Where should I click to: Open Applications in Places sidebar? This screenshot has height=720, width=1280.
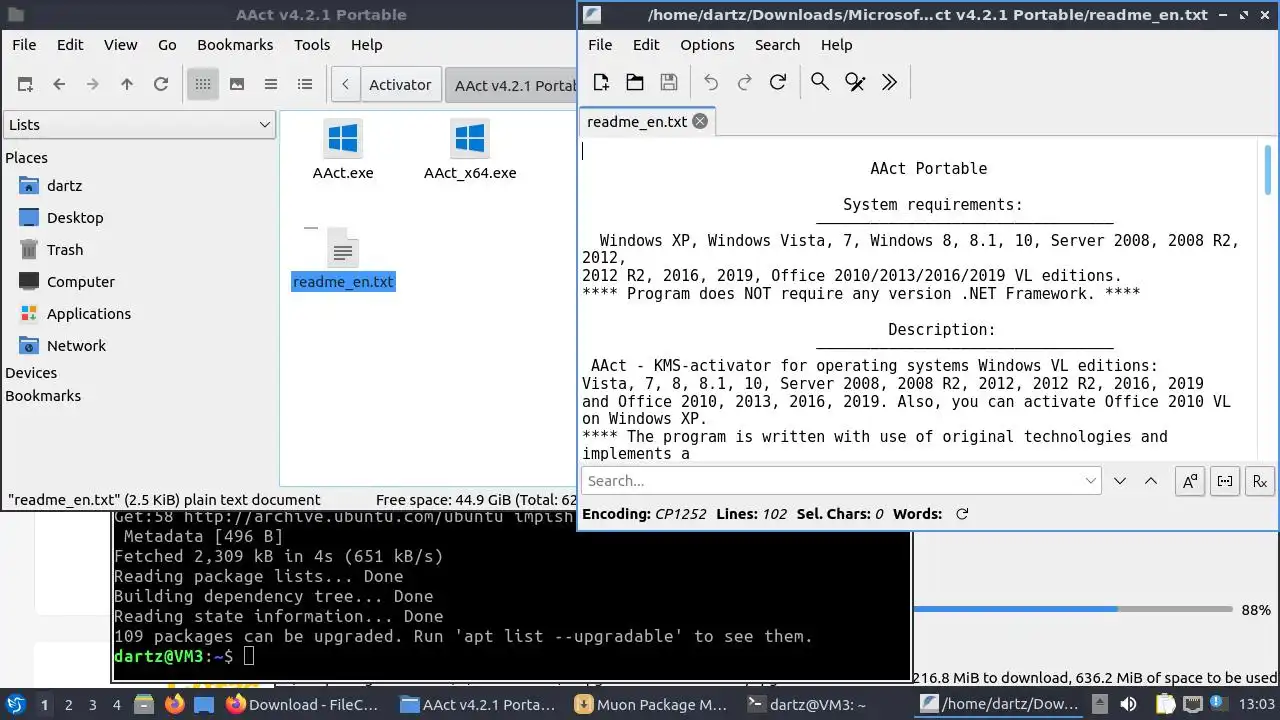point(89,314)
